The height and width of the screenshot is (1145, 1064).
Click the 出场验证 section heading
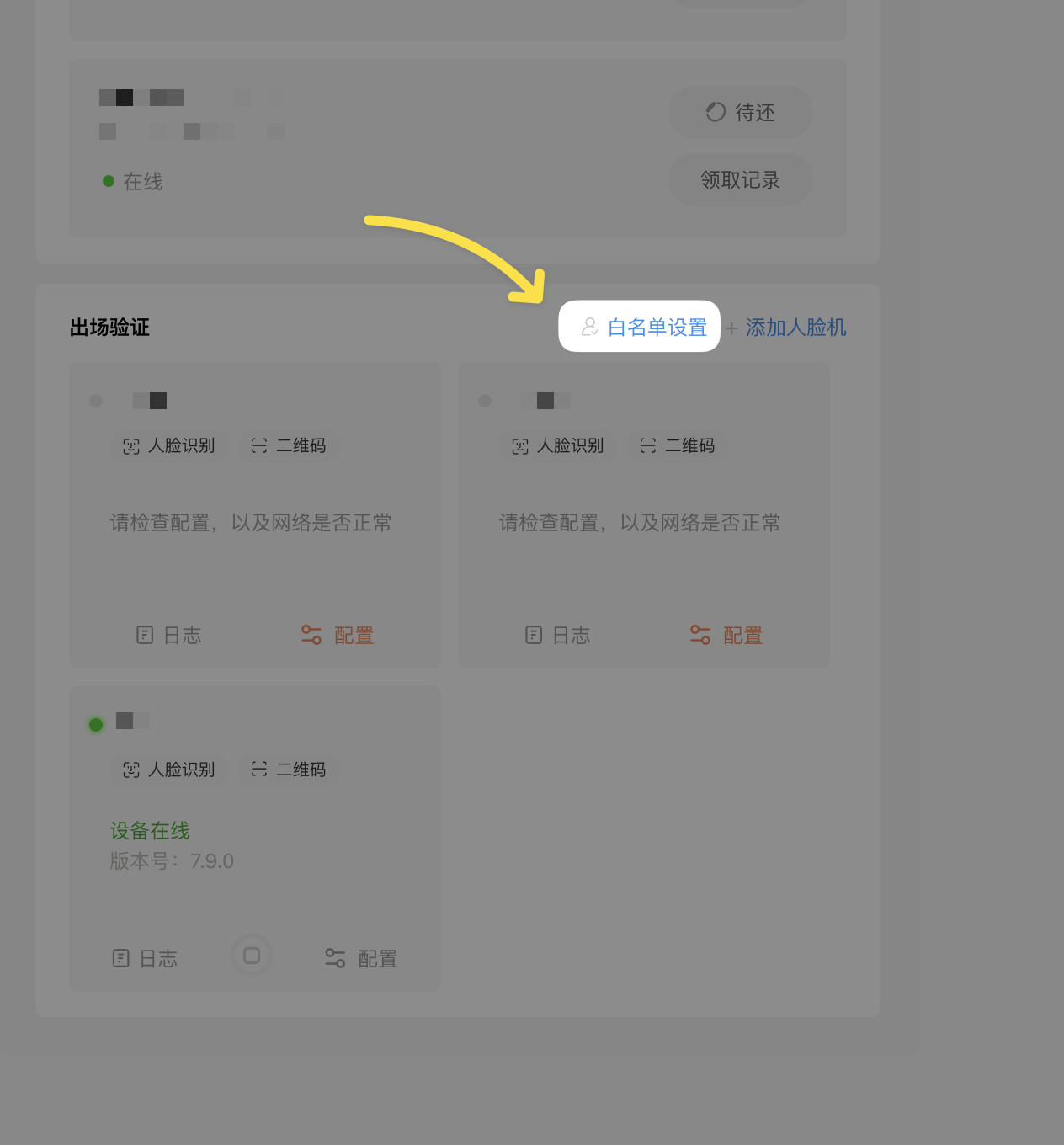[109, 328]
